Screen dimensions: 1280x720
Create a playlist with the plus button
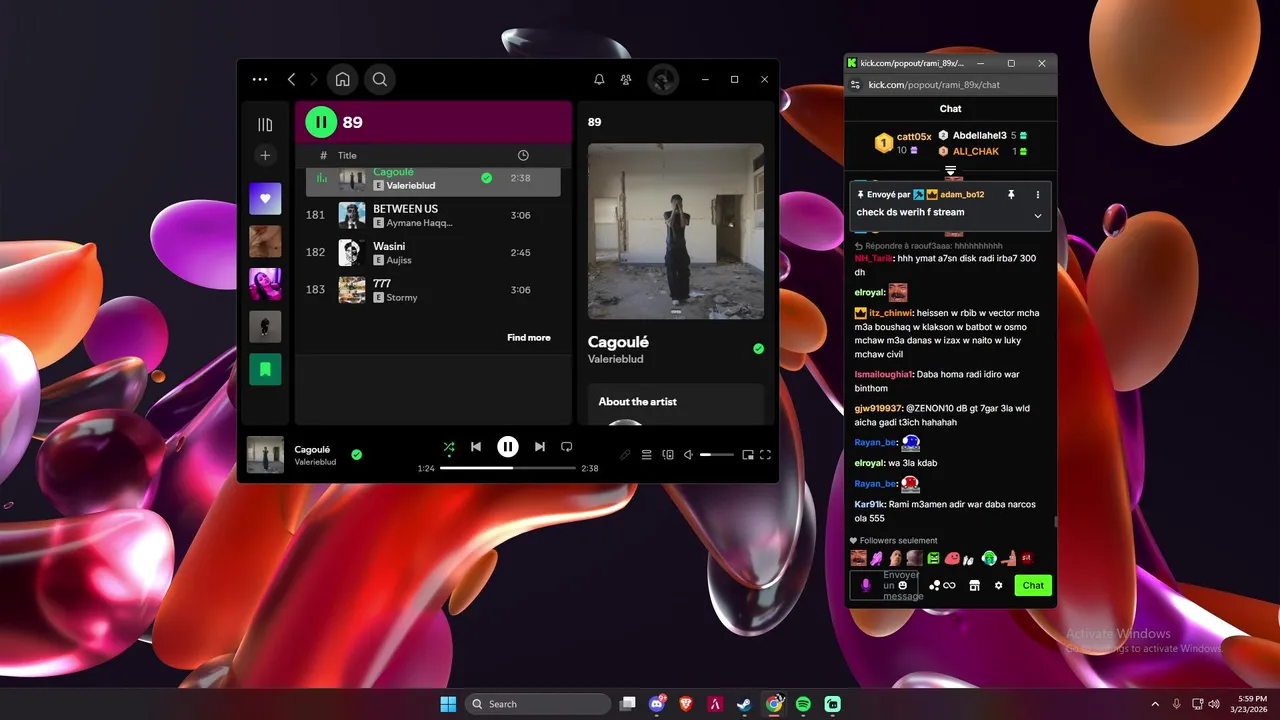pos(265,155)
